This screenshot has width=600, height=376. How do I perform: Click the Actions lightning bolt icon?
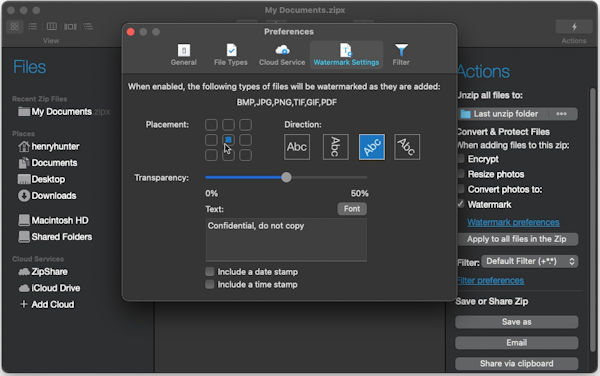(x=574, y=27)
